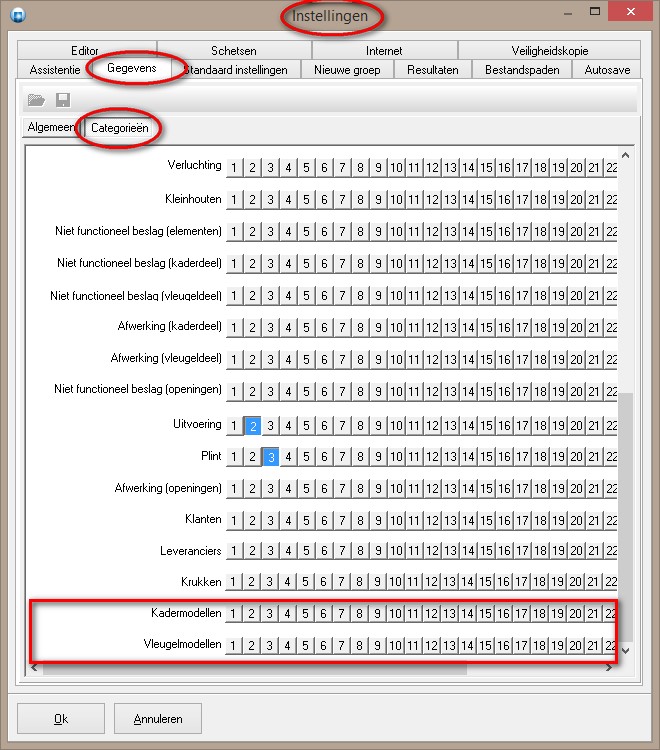Image resolution: width=660 pixels, height=750 pixels.
Task: Click the horizontal scrollbar right arrow
Action: coord(609,668)
